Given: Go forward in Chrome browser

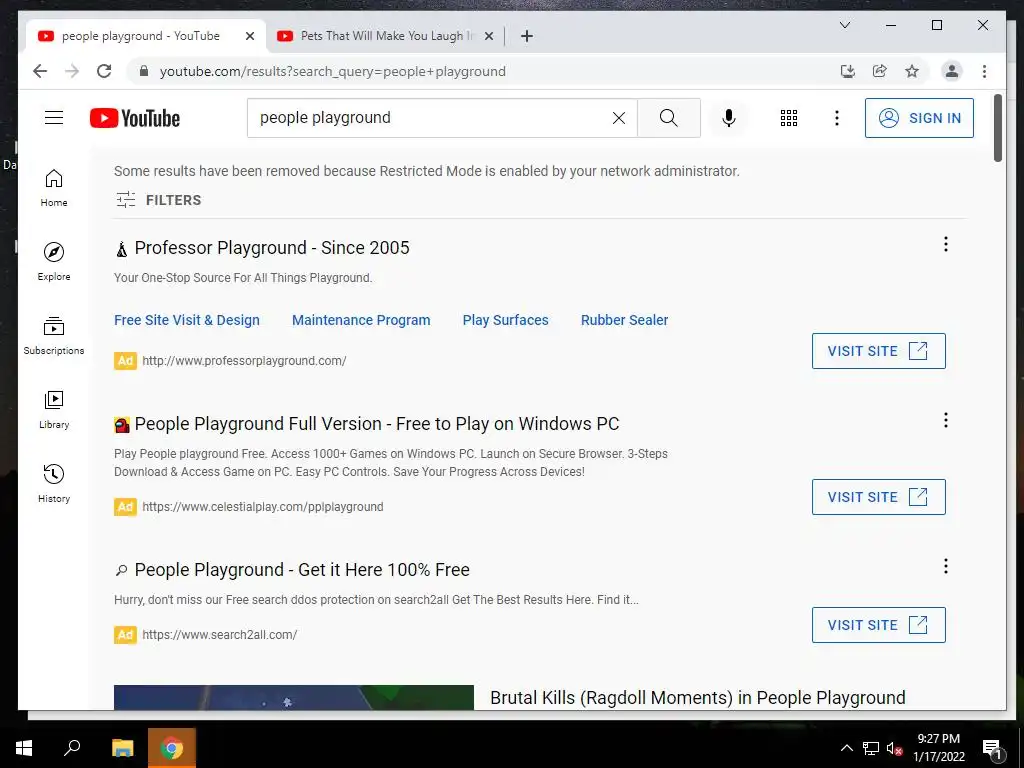Looking at the screenshot, I should (x=72, y=71).
